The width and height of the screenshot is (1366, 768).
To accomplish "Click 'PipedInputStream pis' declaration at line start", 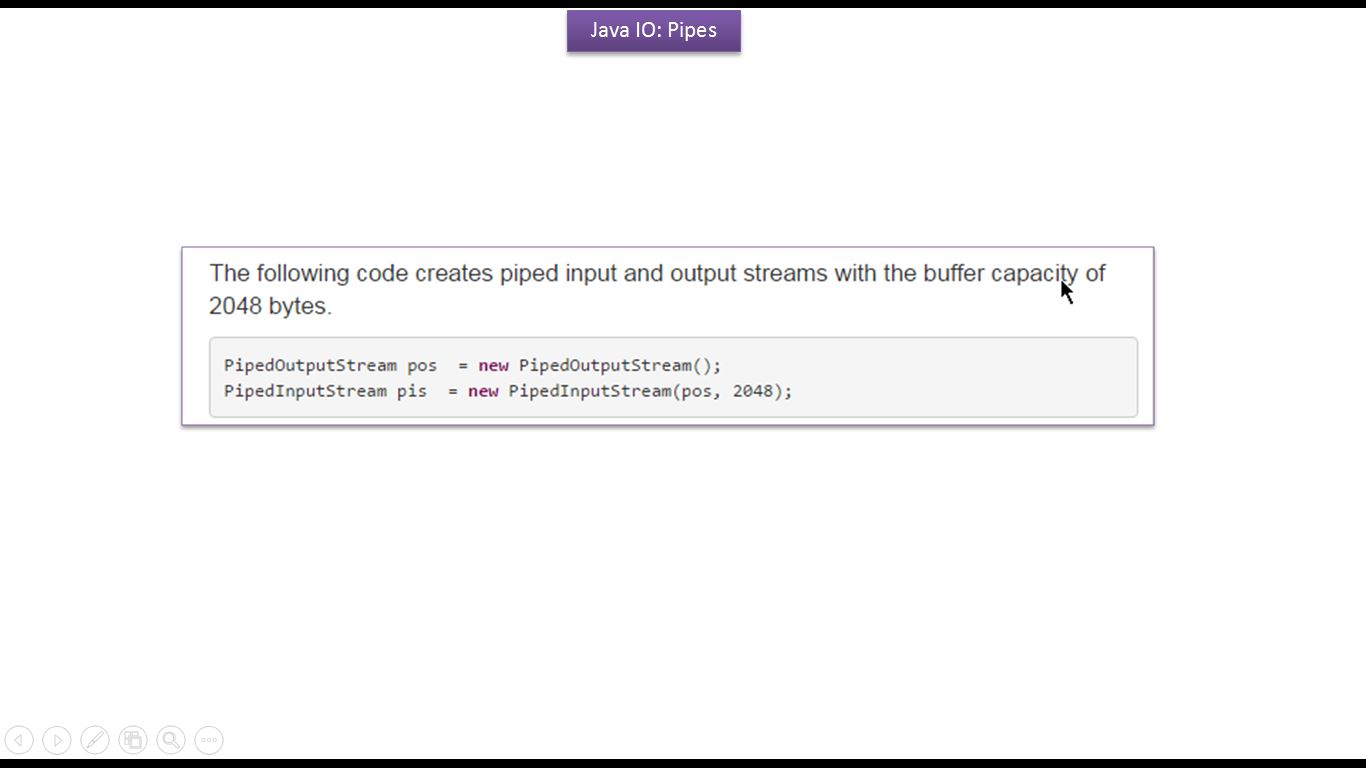I will pos(325,391).
